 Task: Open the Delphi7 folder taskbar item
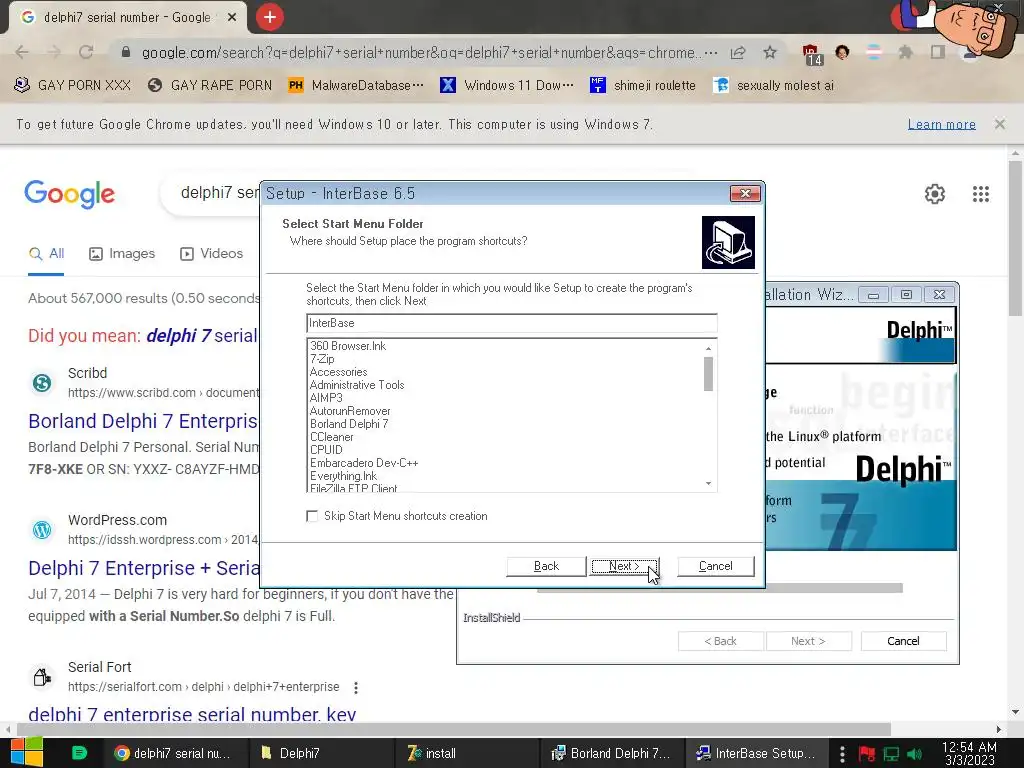click(321, 753)
